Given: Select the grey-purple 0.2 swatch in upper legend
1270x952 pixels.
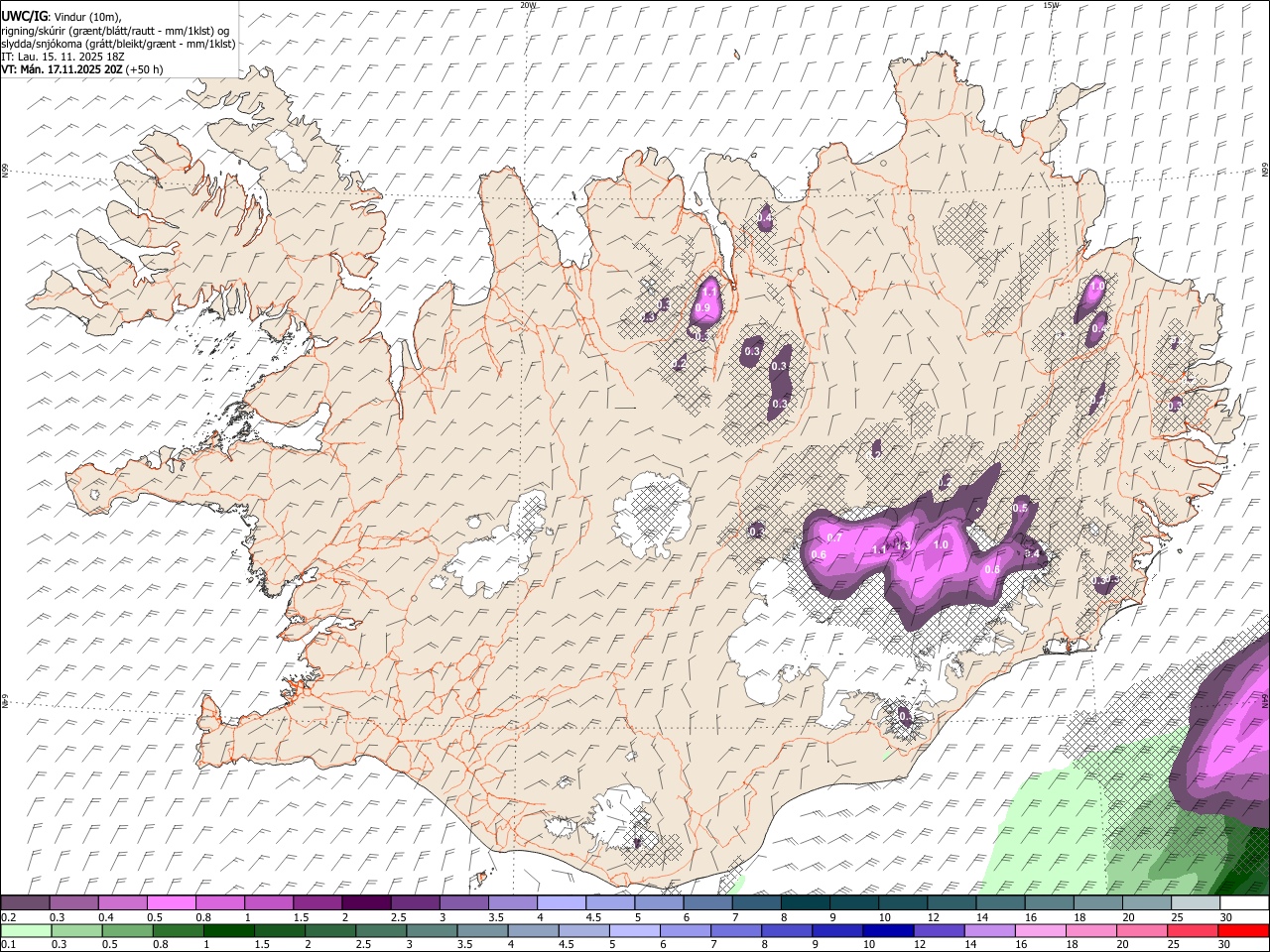Looking at the screenshot, I should coord(26,902).
